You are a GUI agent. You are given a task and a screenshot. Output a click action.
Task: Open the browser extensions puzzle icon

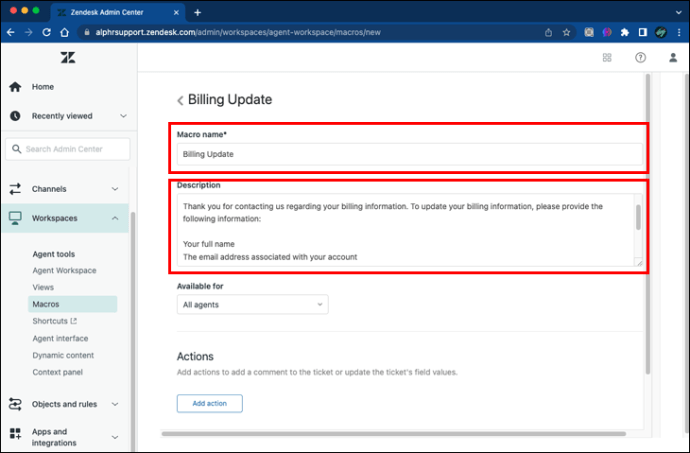[x=624, y=32]
